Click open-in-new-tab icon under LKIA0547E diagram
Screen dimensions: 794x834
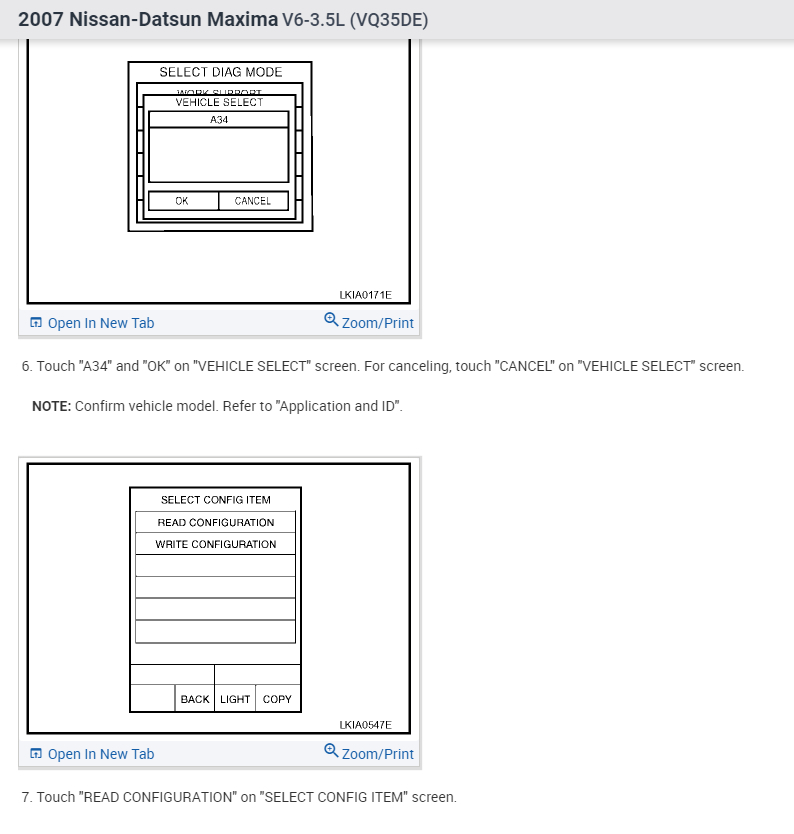click(36, 753)
